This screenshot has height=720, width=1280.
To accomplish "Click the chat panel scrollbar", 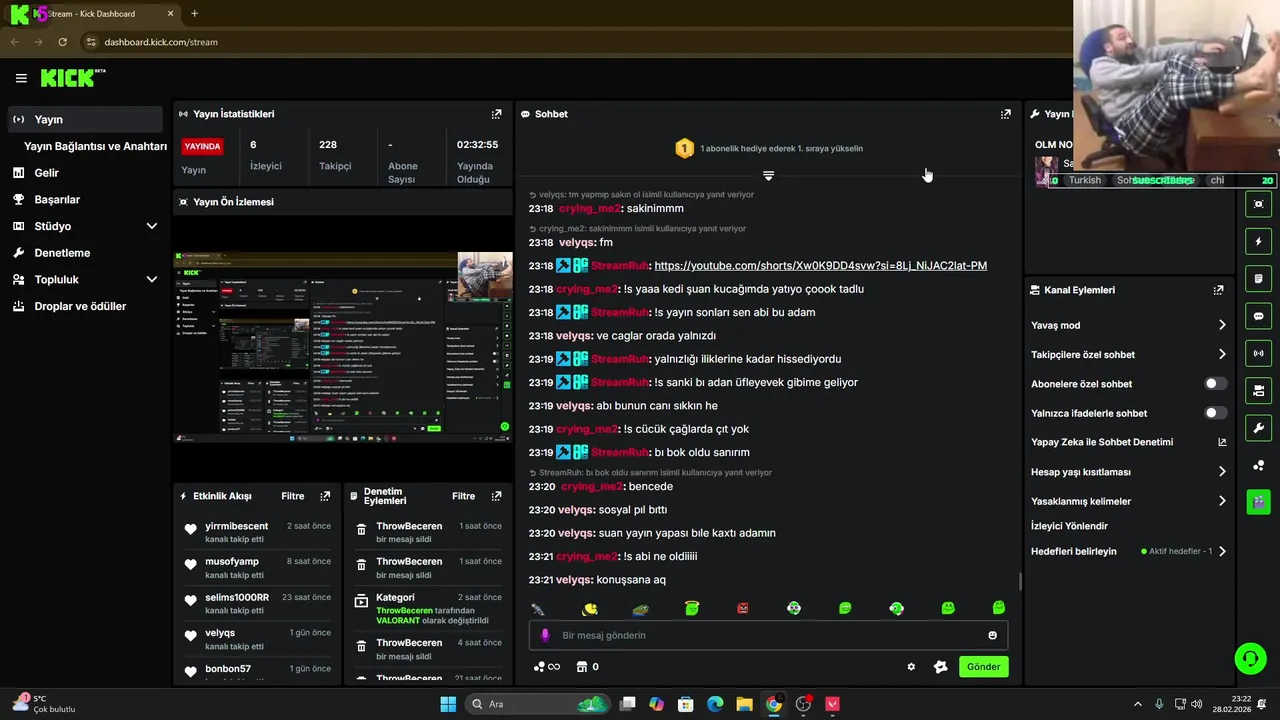I will [x=1019, y=581].
